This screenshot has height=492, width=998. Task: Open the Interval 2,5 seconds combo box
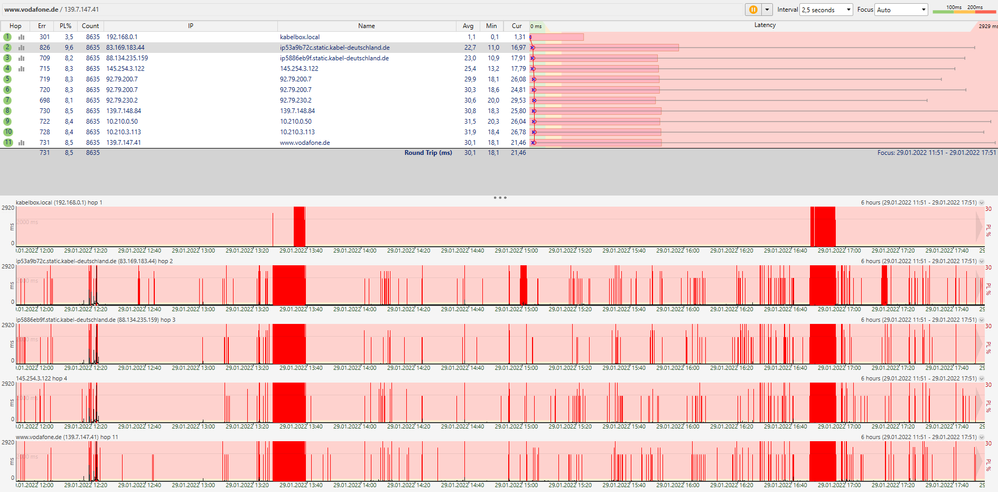coord(826,10)
